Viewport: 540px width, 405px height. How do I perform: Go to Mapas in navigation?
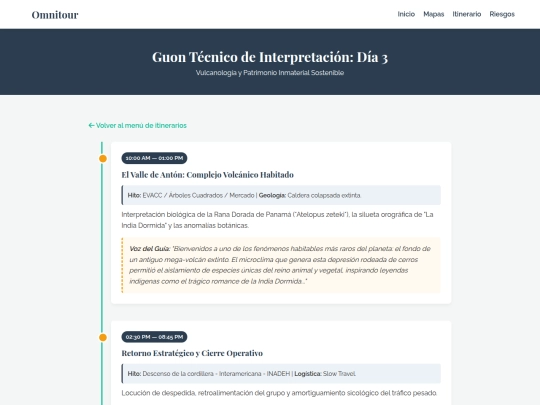click(434, 14)
